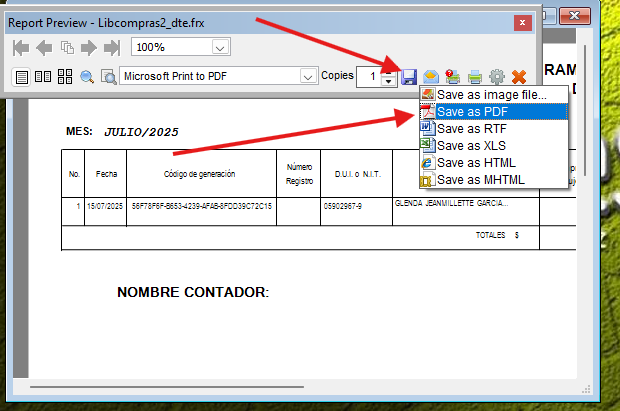This screenshot has height=411, width=620.
Task: Click the 05902967-9 D.U.I. cell
Action: click(342, 206)
